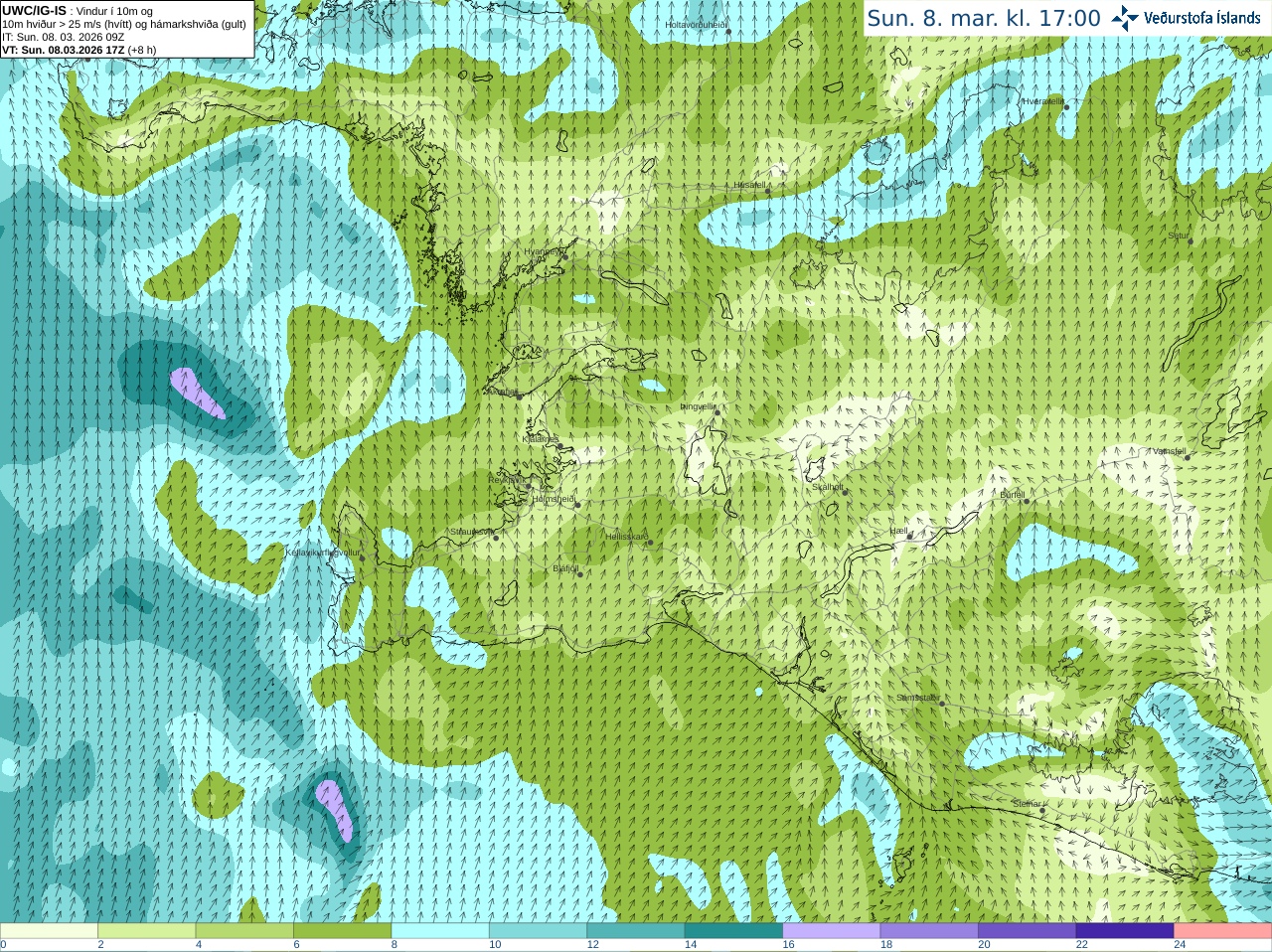The image size is (1272, 952).
Task: Click the 4–6 m/s green legend swatch
Action: (244, 931)
